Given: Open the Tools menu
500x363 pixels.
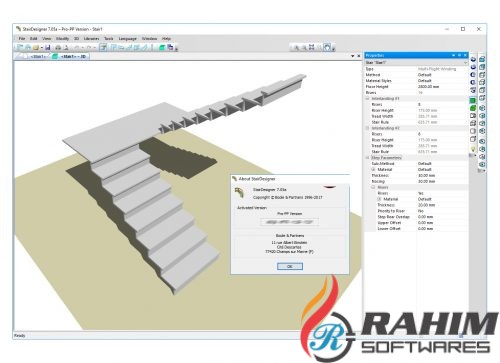Looking at the screenshot, I should click(109, 39).
